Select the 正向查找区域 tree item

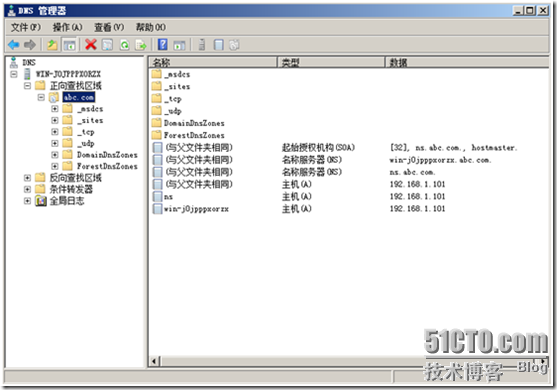[x=76, y=86]
